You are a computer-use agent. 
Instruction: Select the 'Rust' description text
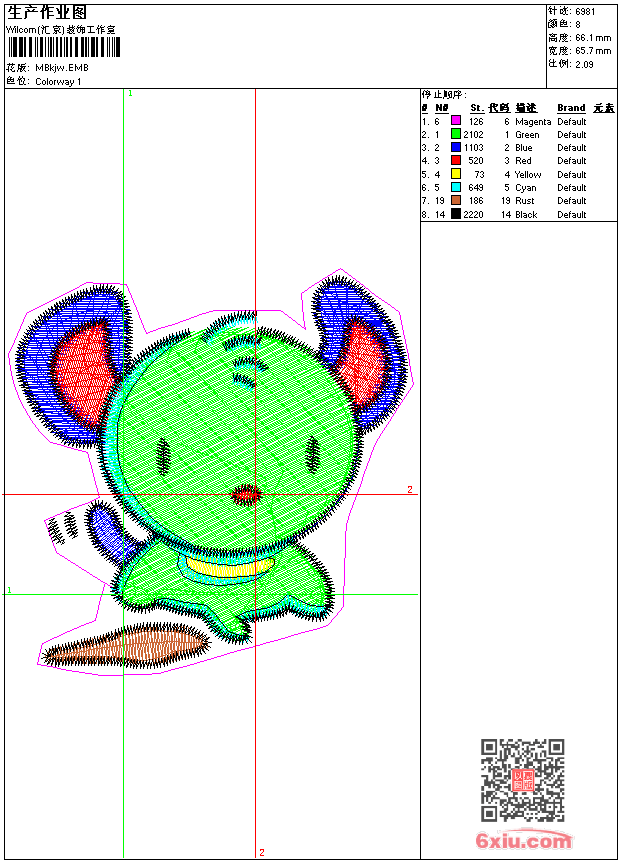(x=525, y=201)
